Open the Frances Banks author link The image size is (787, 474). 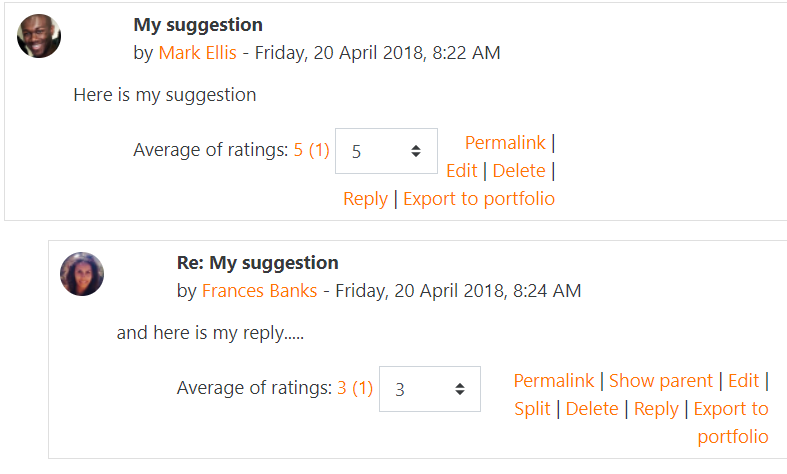point(259,291)
